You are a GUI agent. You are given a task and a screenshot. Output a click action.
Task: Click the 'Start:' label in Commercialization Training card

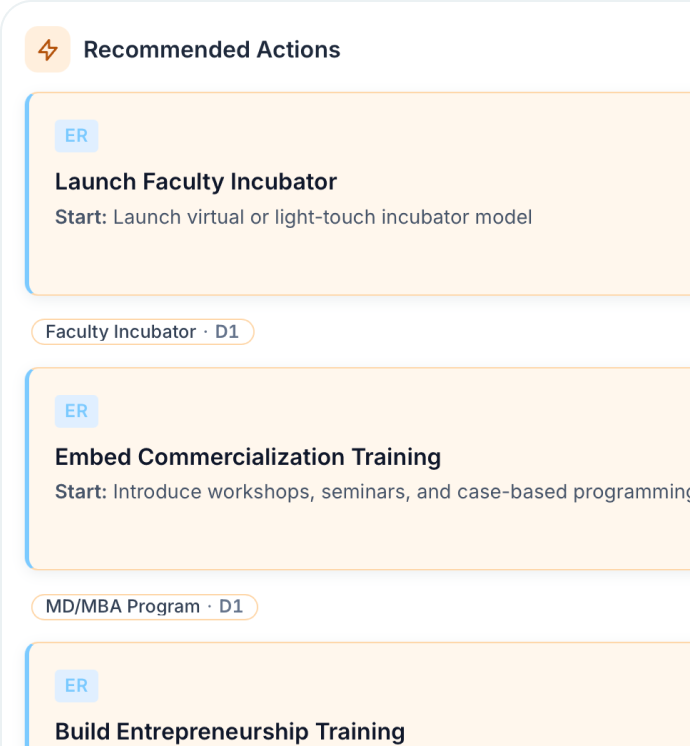pyautogui.click(x=80, y=492)
